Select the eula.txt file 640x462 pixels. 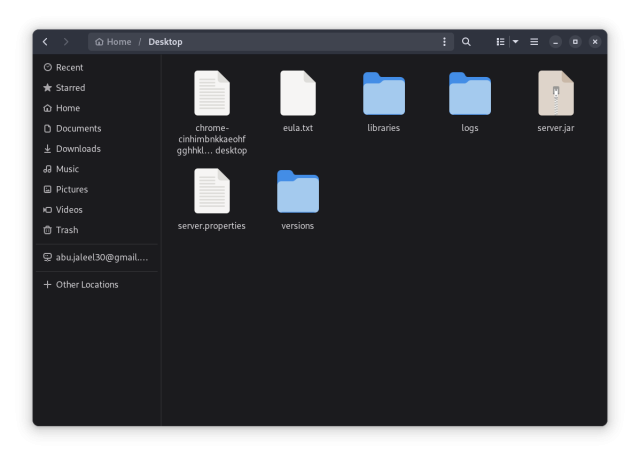pos(297,94)
